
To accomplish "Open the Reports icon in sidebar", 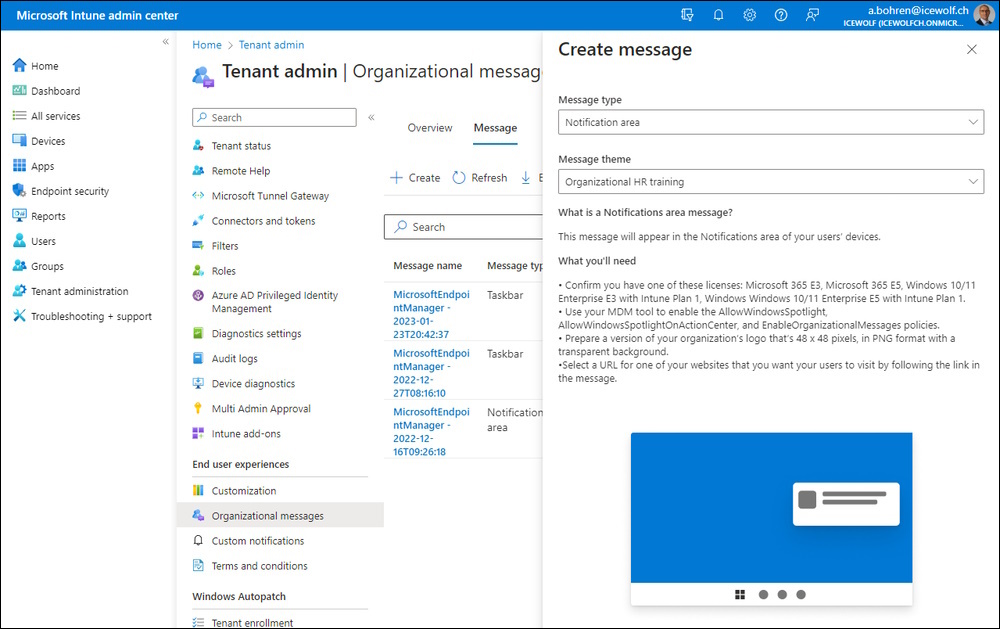I will (19, 216).
